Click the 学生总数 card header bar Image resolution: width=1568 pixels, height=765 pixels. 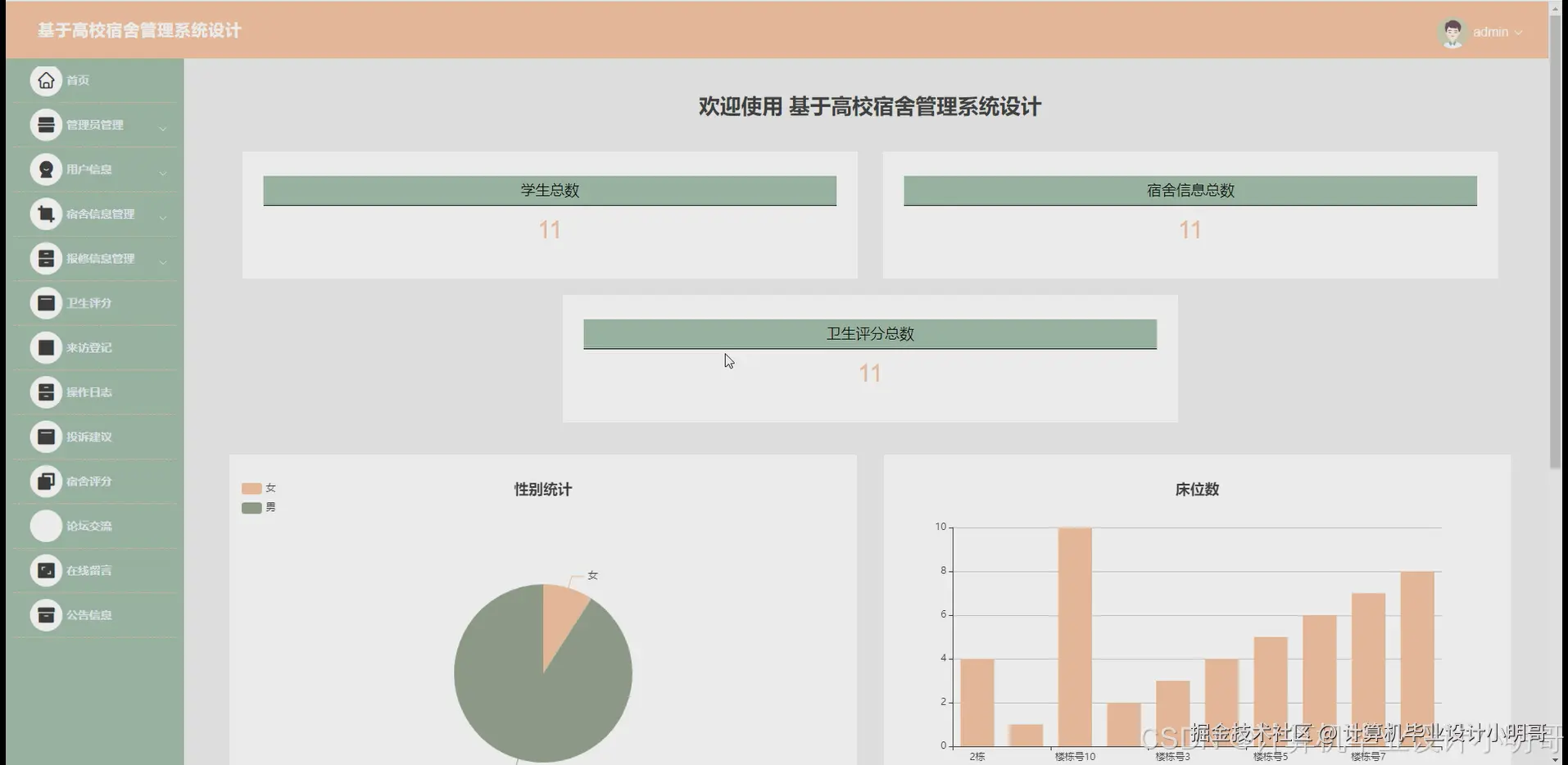pyautogui.click(x=550, y=191)
